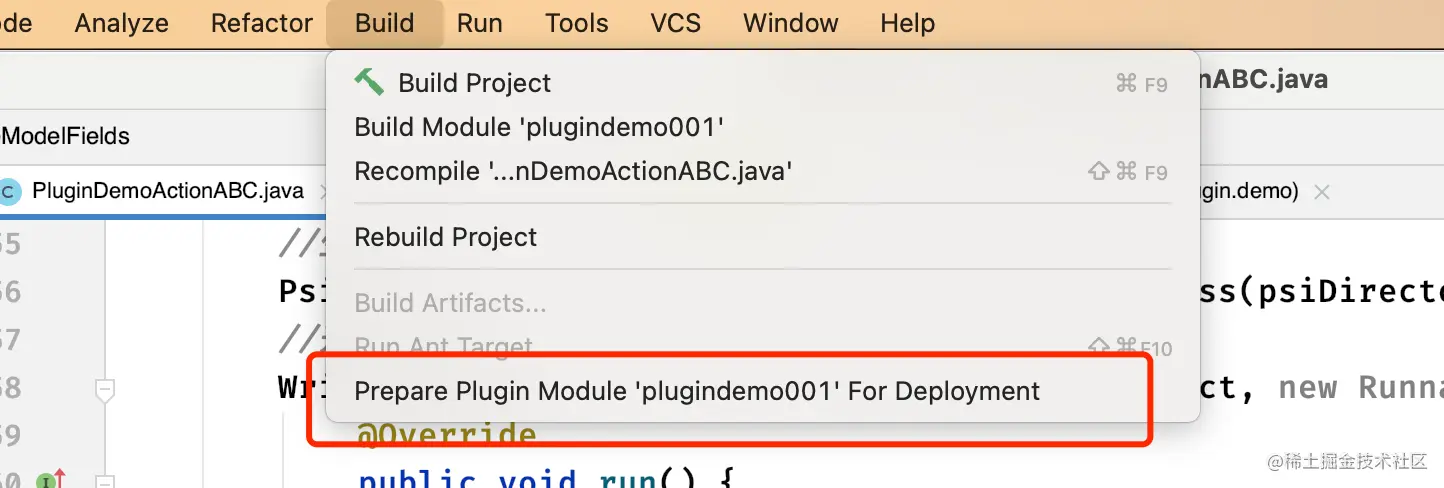The image size is (1444, 488).
Task: Close the plugin.demo editor tab
Action: pyautogui.click(x=1321, y=191)
